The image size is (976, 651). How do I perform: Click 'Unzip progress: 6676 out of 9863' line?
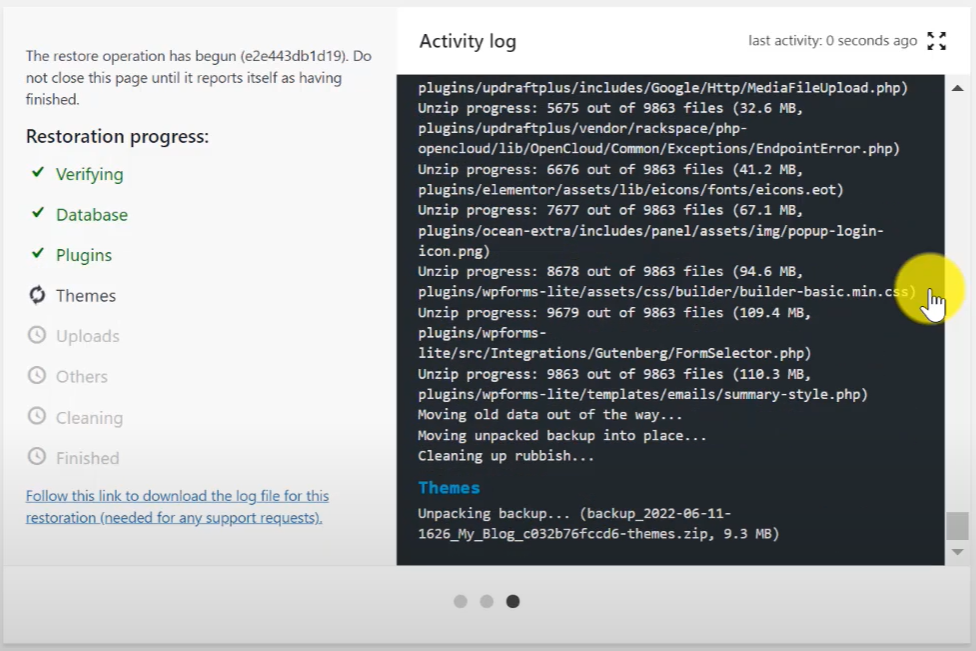[611, 169]
